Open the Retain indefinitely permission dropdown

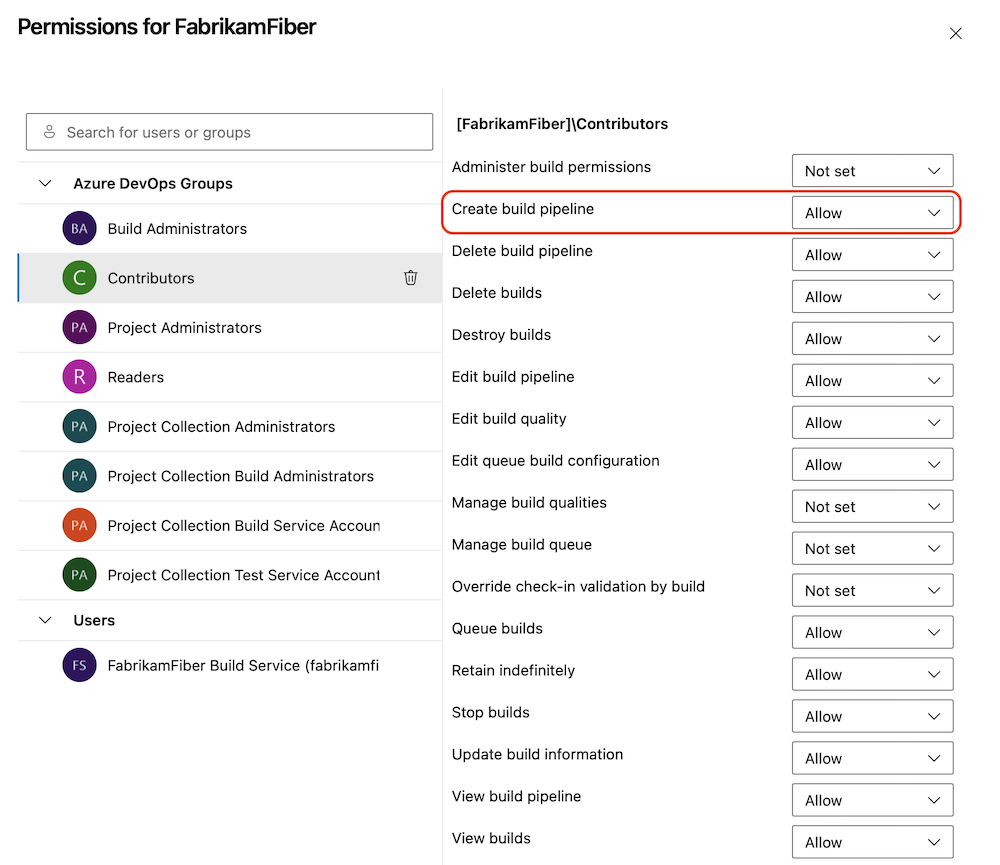coord(872,674)
